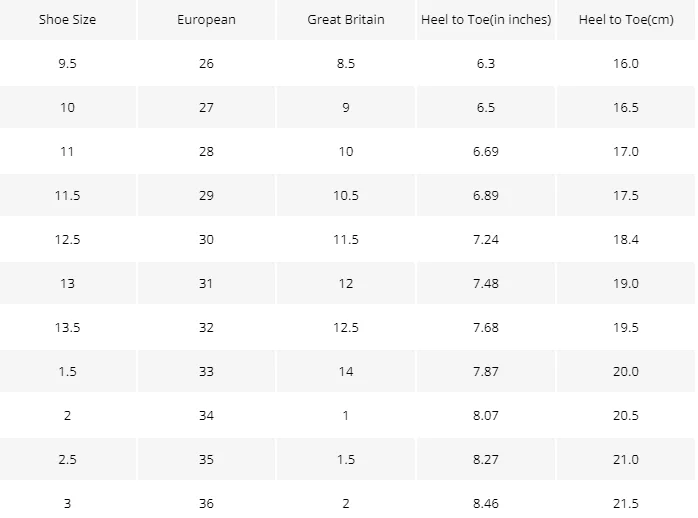Click the Great Britain column header
Screen dimensions: 698x518
[345, 20]
